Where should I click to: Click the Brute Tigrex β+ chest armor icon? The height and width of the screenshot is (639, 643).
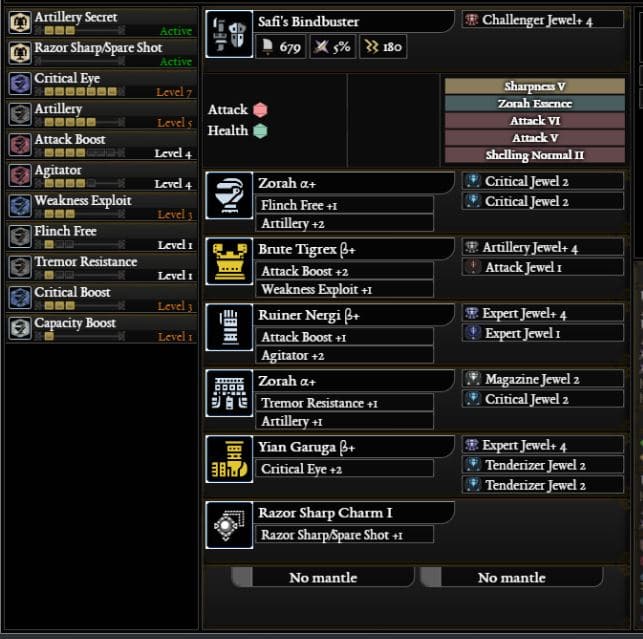pyautogui.click(x=229, y=261)
